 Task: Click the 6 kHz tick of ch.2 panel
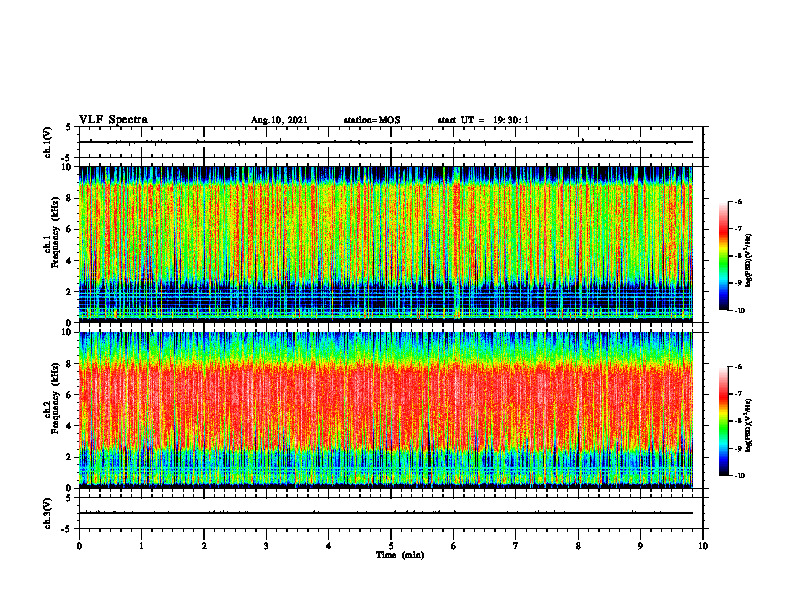click(70, 395)
